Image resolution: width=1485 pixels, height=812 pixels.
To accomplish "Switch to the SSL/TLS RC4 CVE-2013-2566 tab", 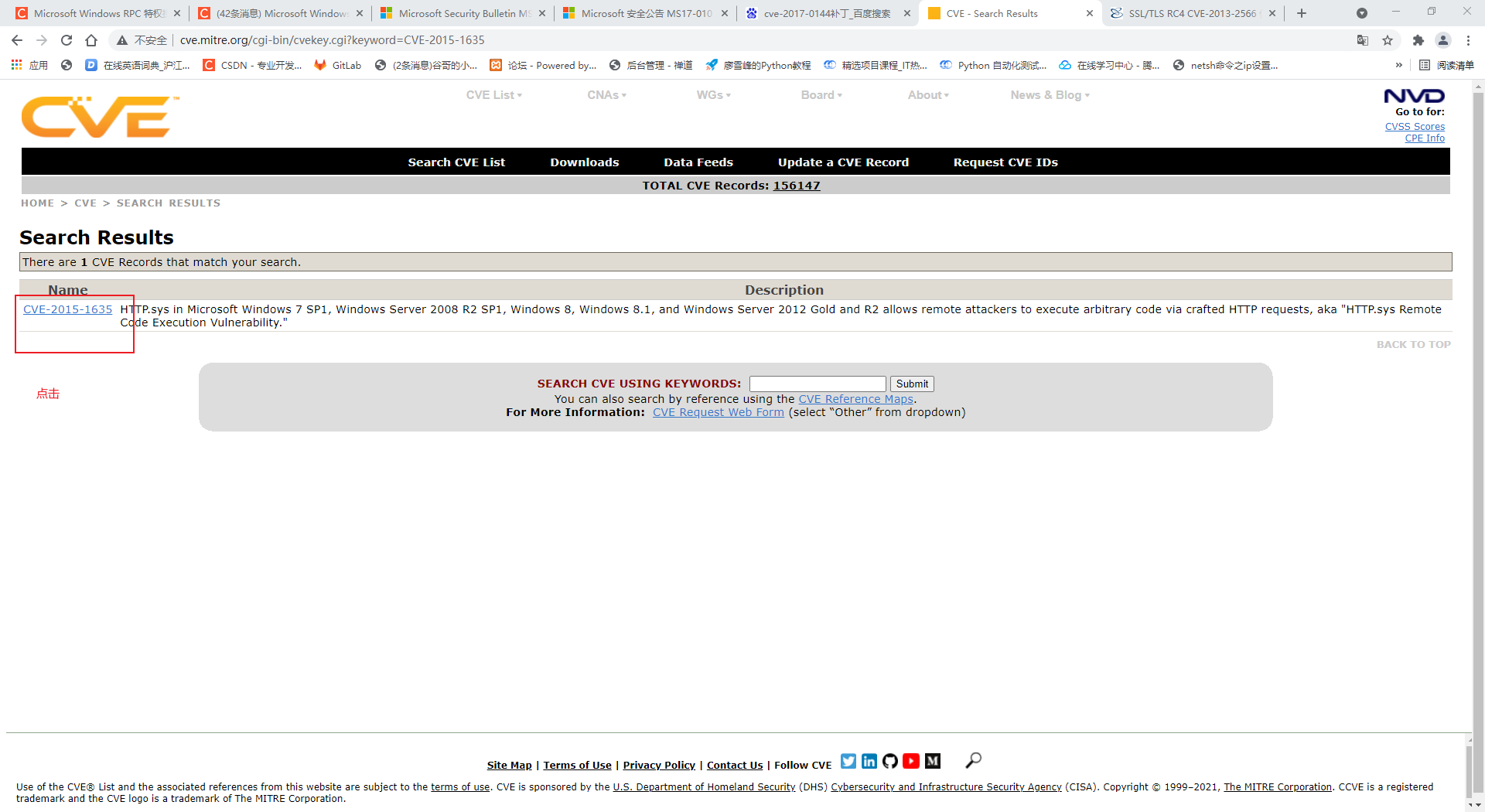I will (1191, 13).
